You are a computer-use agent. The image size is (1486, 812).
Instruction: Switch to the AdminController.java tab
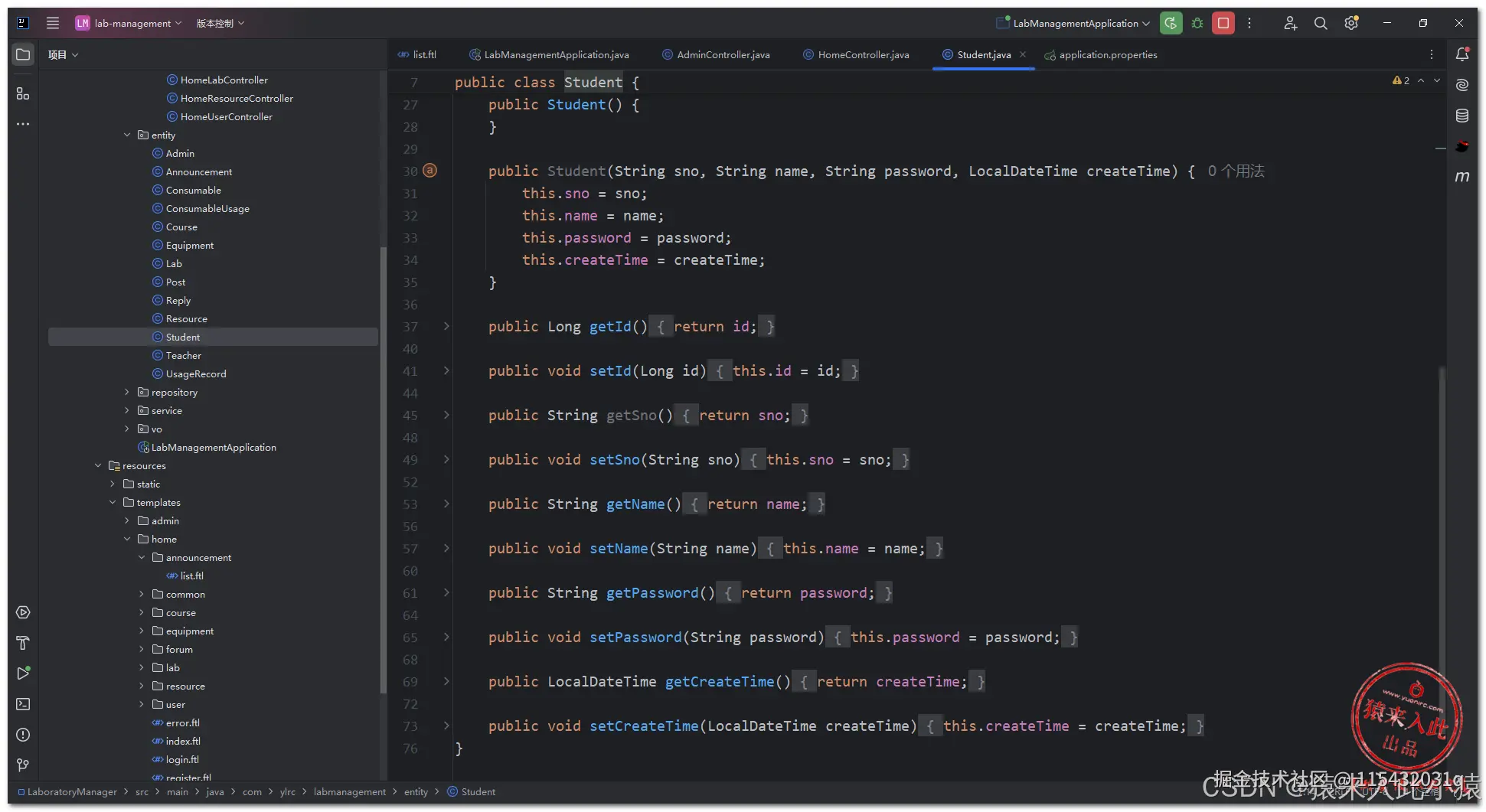717,54
